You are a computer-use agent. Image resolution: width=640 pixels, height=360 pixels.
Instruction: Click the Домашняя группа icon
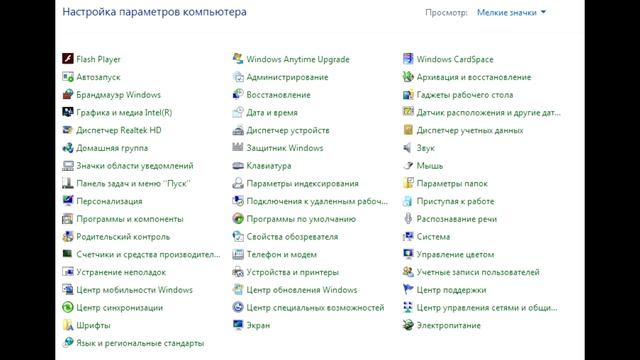click(68, 148)
